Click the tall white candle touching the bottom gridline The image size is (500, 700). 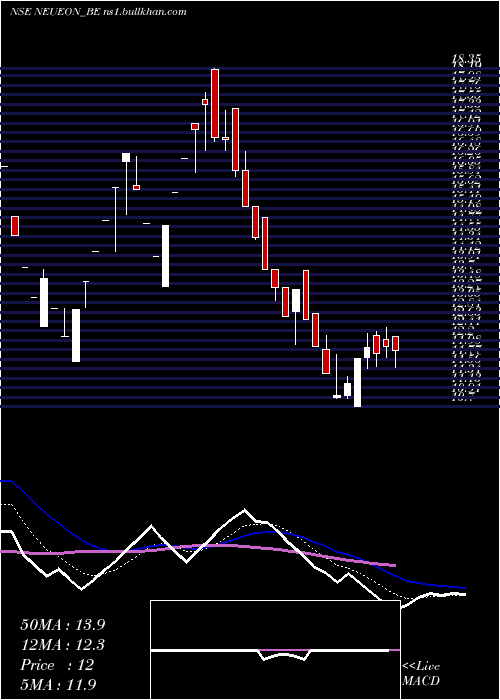pyautogui.click(x=358, y=382)
